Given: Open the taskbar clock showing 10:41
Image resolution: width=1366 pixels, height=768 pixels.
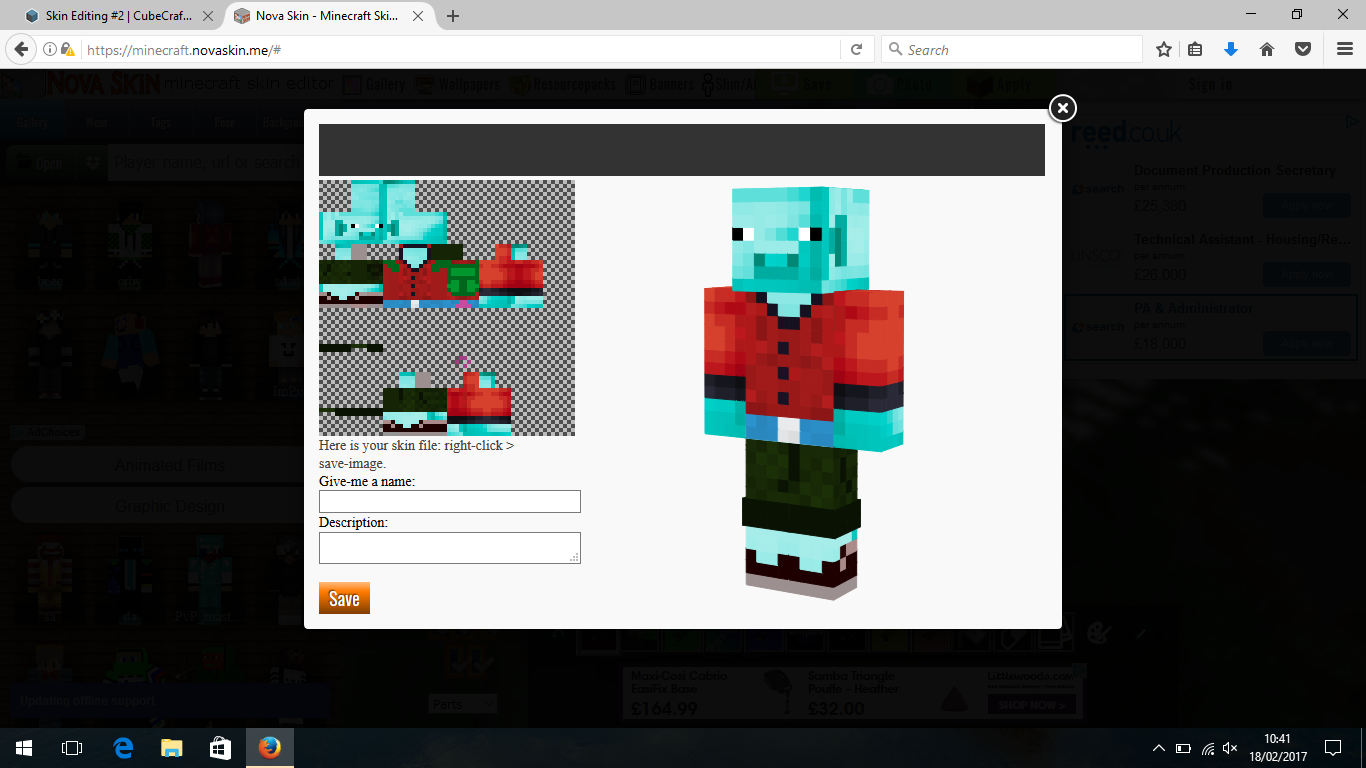Looking at the screenshot, I should click(x=1277, y=748).
